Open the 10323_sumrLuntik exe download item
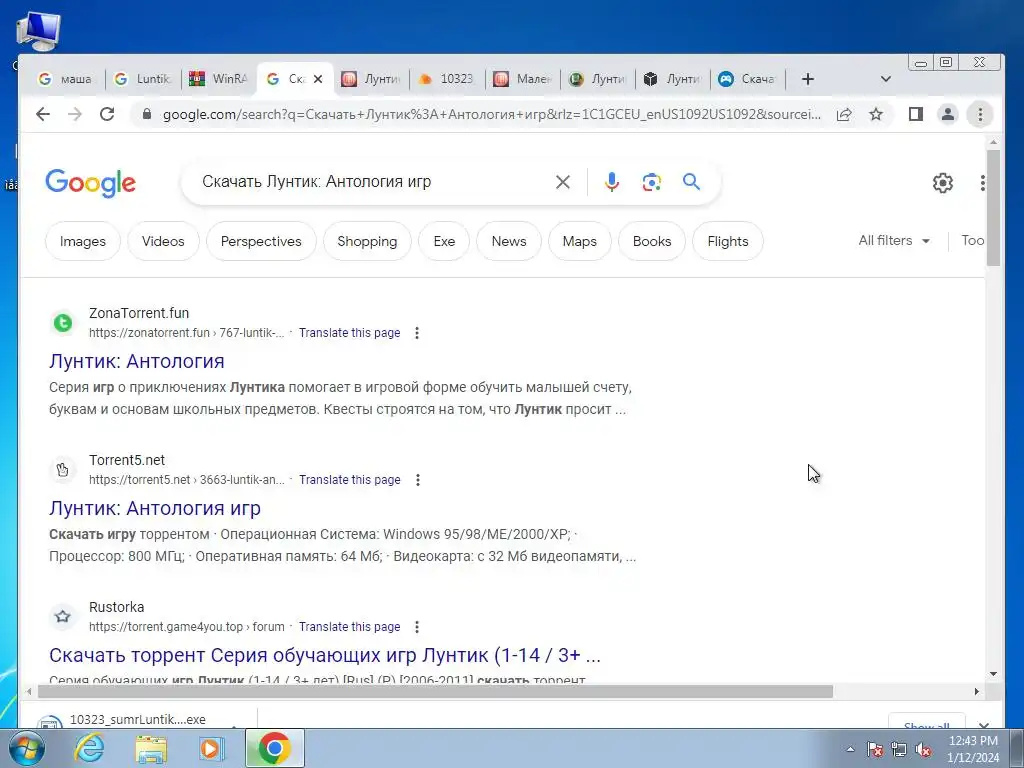1024x768 pixels. point(137,719)
